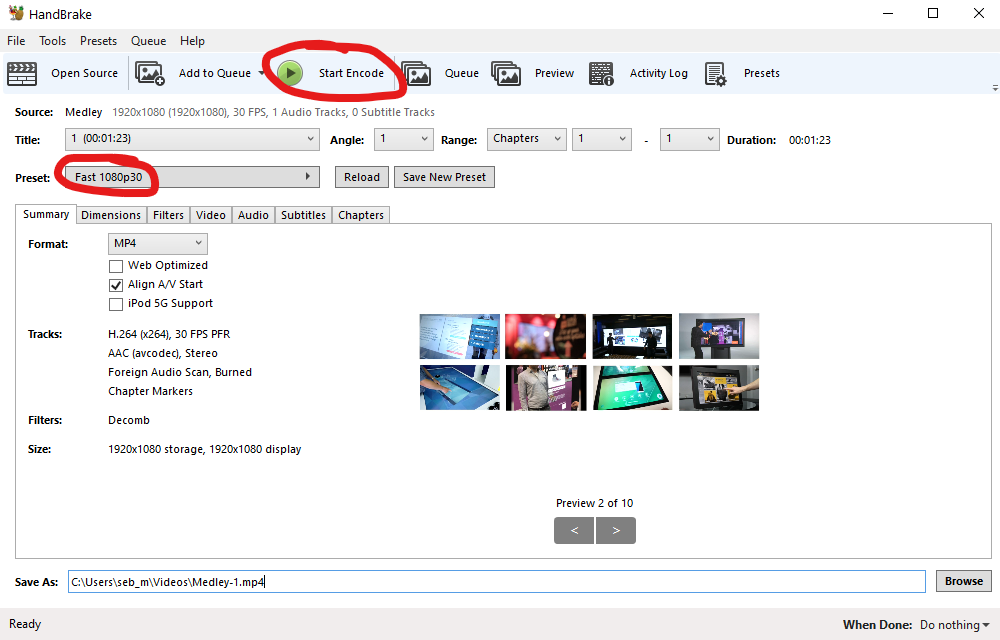
Task: Open the Tools menu
Action: (x=52, y=41)
